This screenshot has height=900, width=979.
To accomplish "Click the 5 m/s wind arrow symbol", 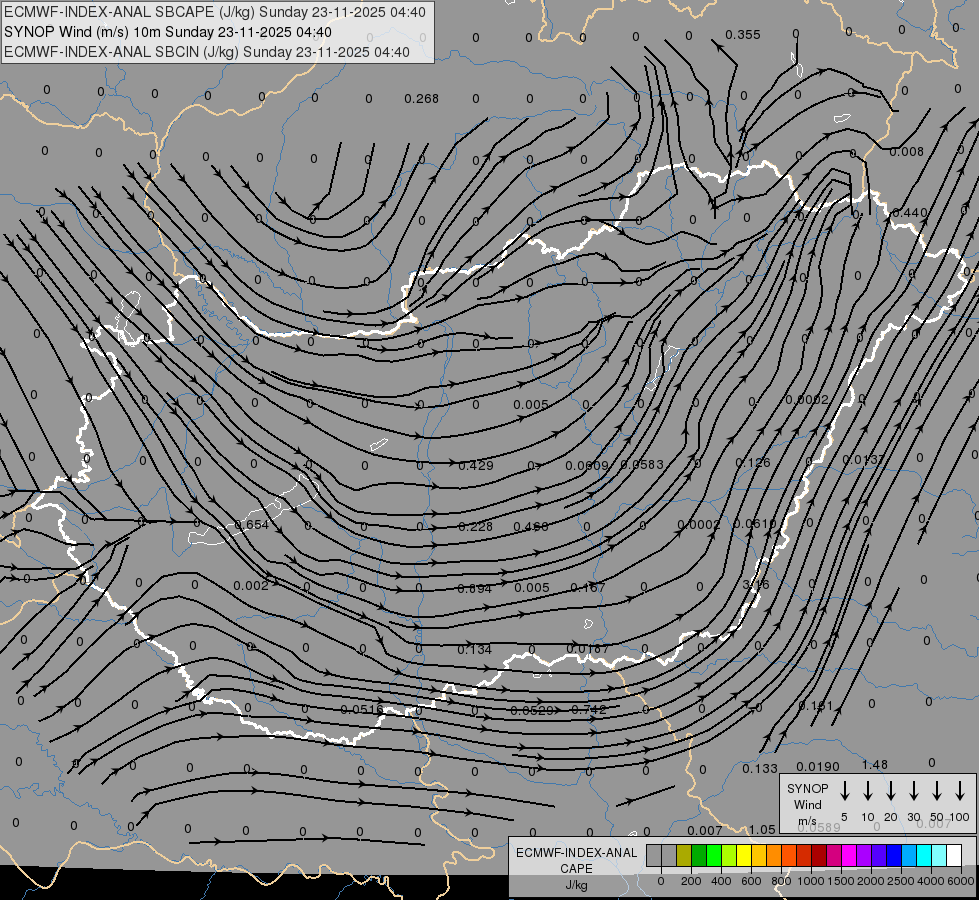I will (844, 790).
